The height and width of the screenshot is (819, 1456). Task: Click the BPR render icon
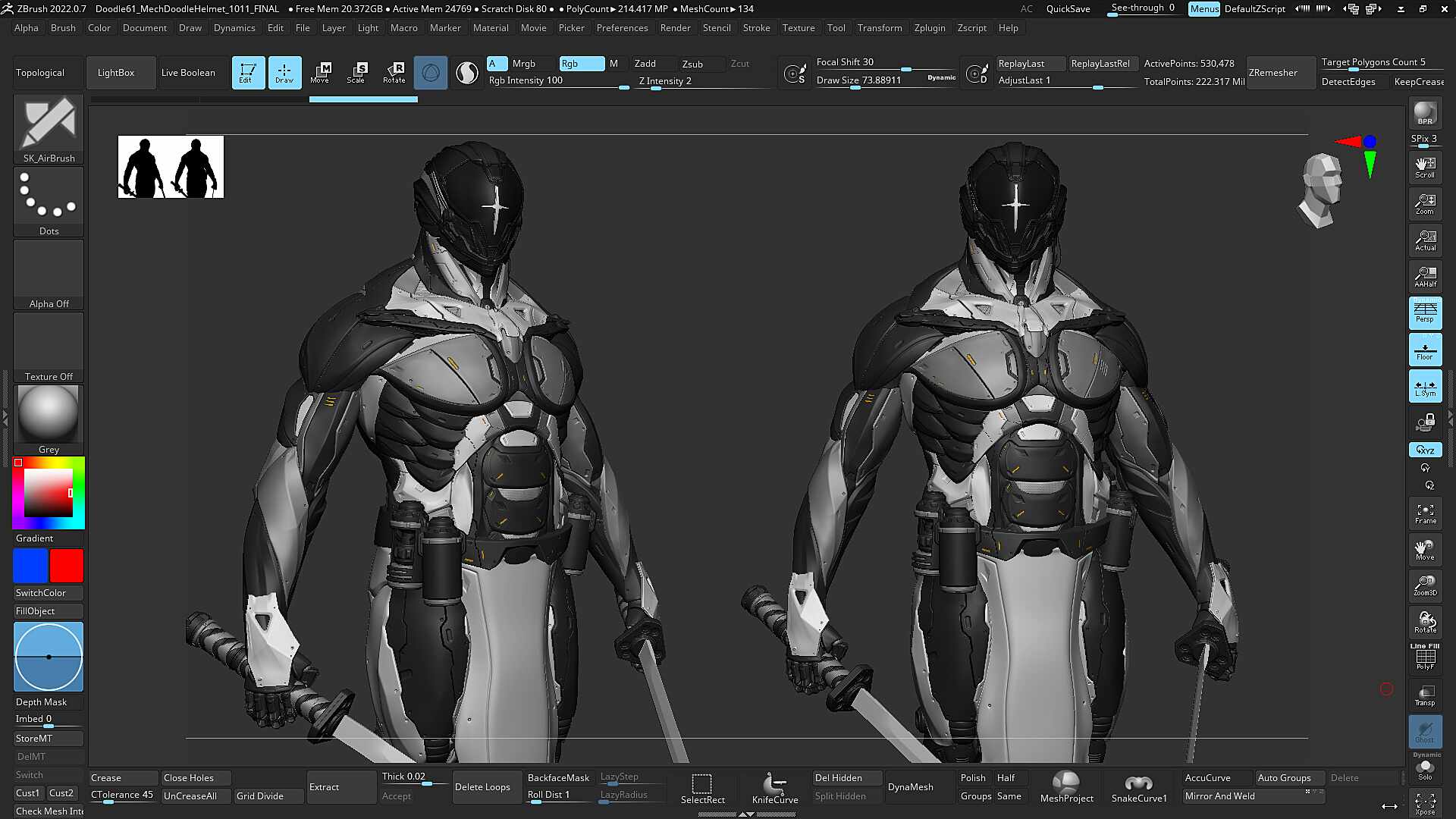pyautogui.click(x=1425, y=114)
